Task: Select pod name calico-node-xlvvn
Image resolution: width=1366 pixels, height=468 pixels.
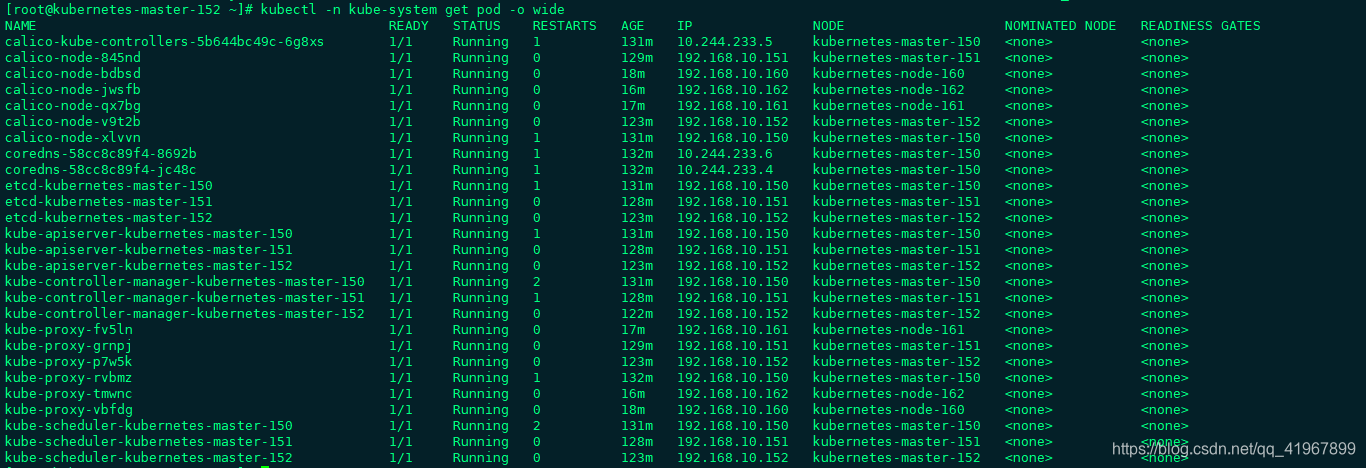Action: (x=73, y=137)
